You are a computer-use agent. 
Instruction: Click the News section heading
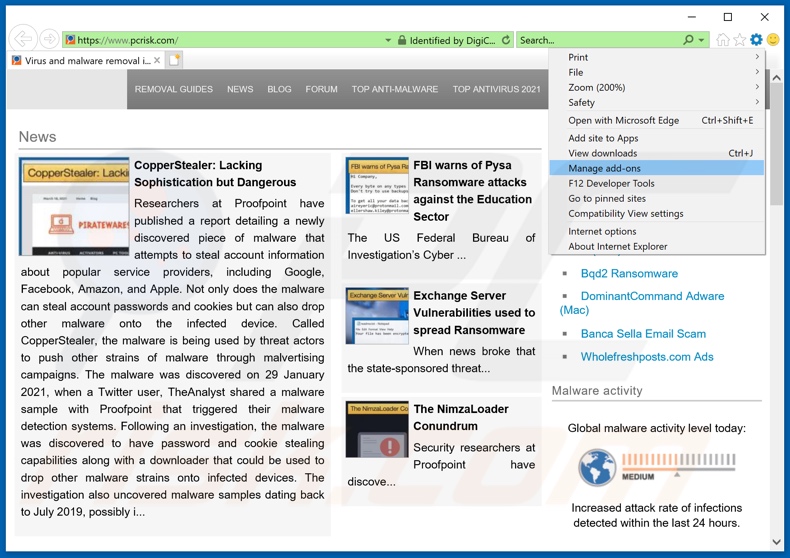pos(37,137)
